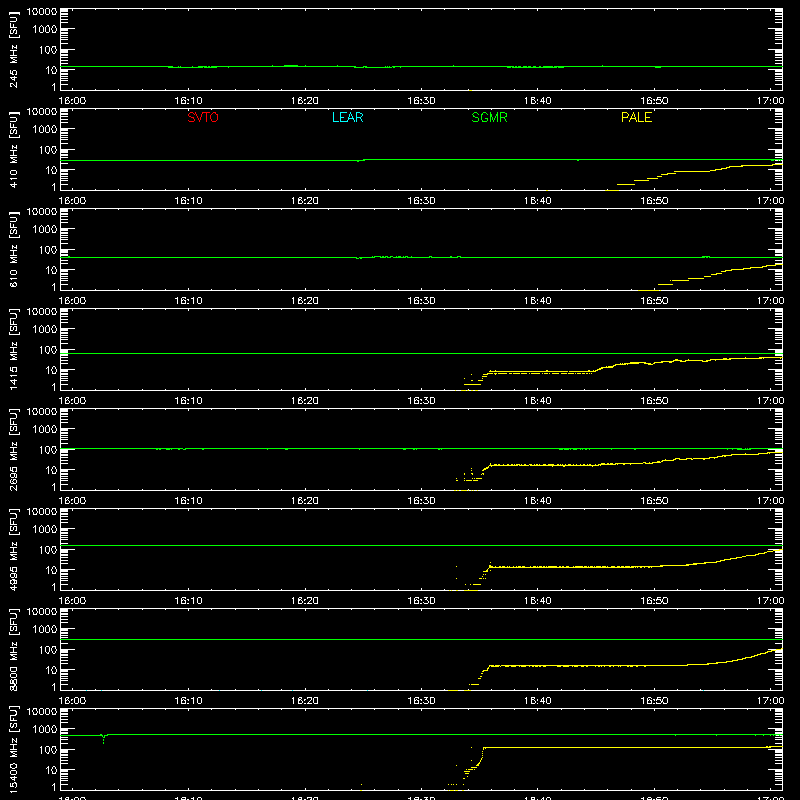Select the 410 MHz [SFU] axis label

point(14,150)
